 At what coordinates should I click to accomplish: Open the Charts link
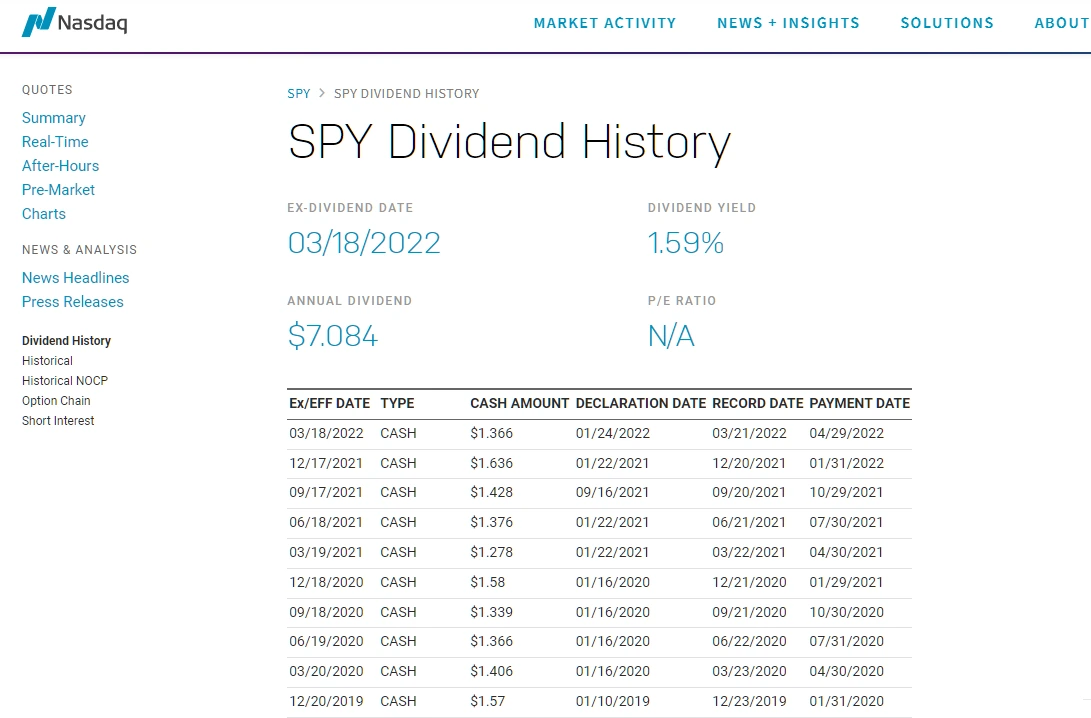coord(44,214)
